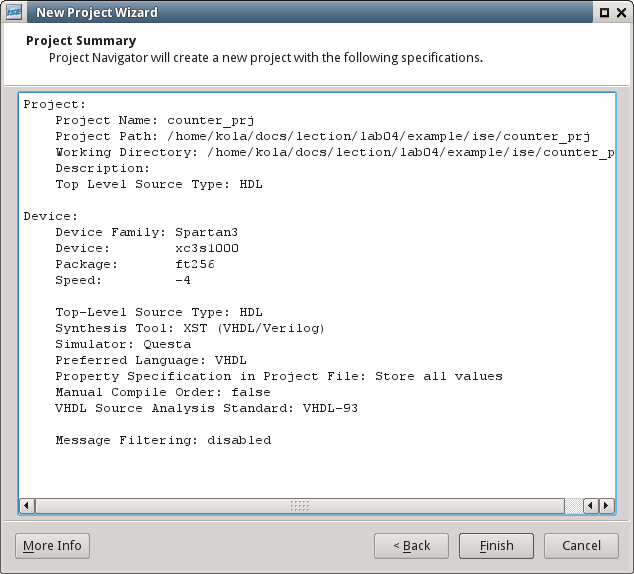634x574 pixels.
Task: Maximize the New Project Wizard window
Action: pyautogui.click(x=604, y=13)
